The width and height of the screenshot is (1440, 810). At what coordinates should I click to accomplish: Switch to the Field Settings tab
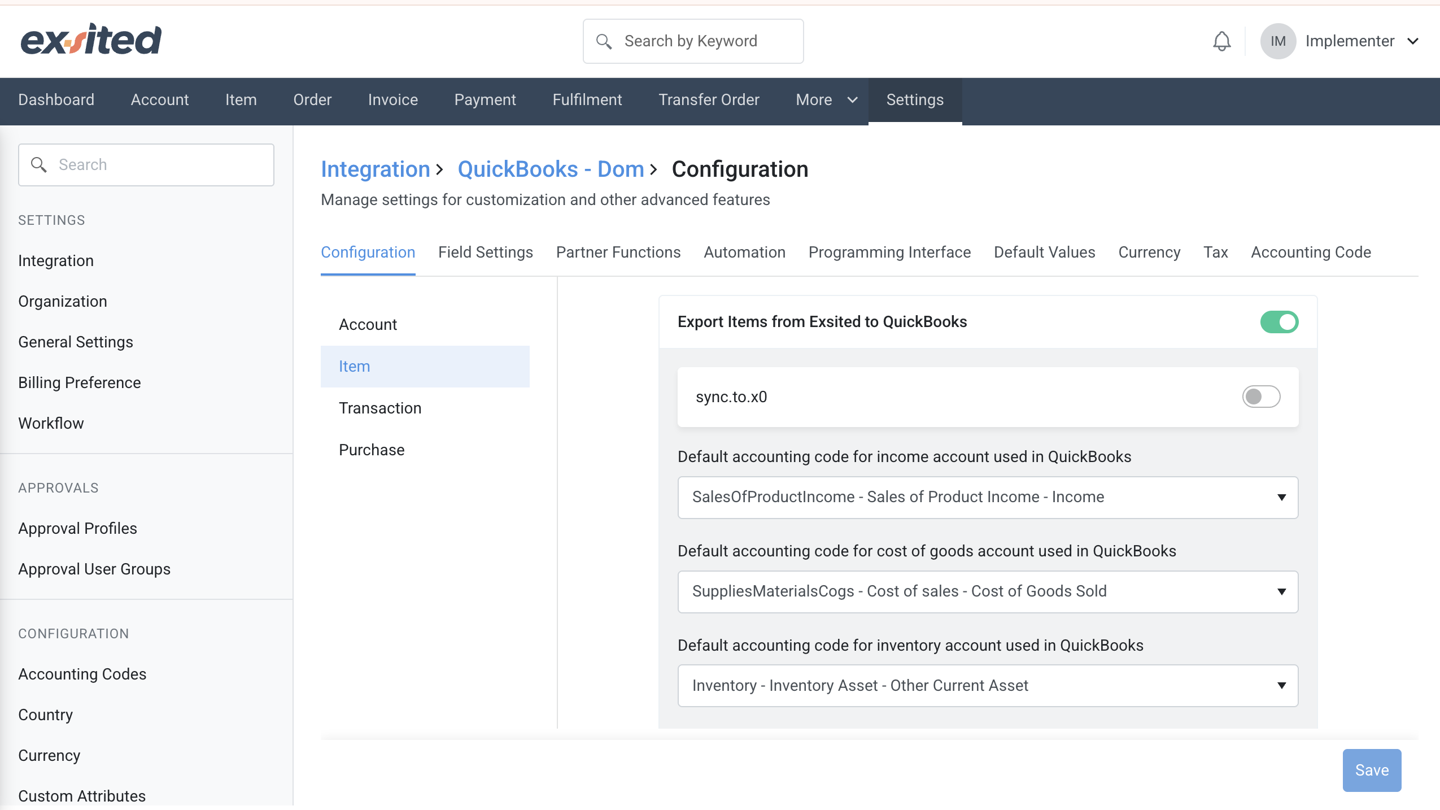pos(485,252)
